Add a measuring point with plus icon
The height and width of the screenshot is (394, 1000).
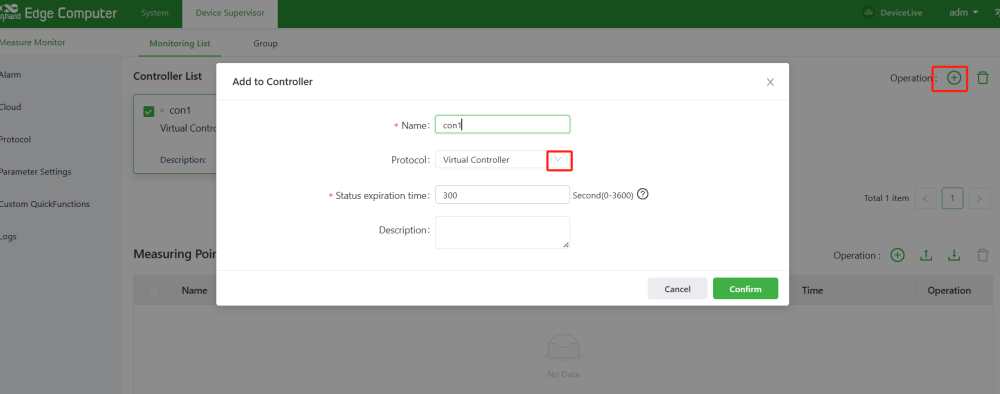coord(897,255)
